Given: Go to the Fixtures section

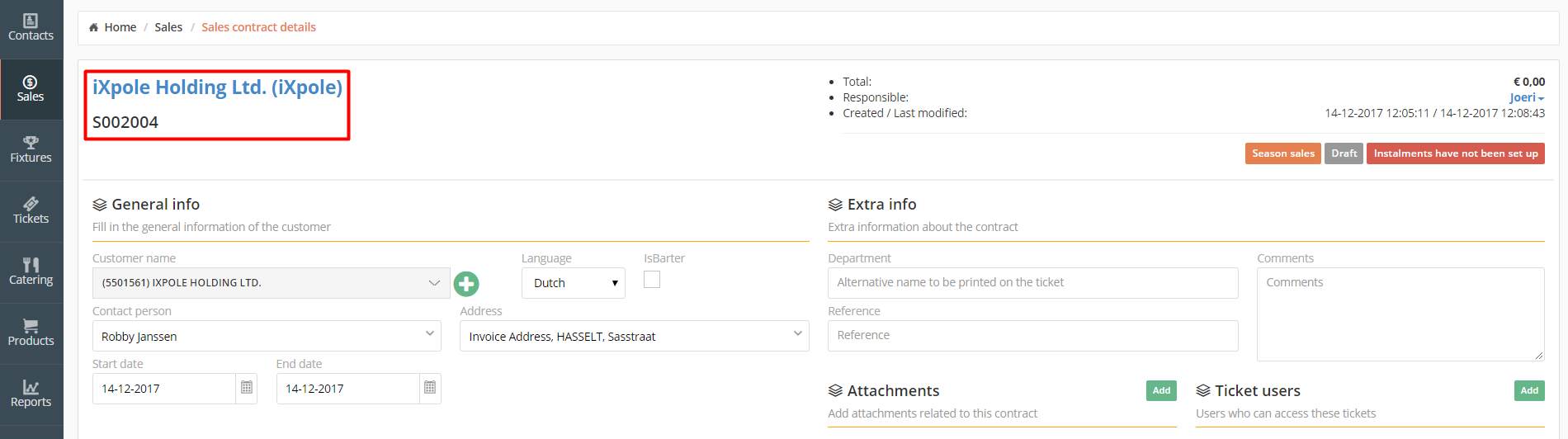Looking at the screenshot, I should 31,150.
